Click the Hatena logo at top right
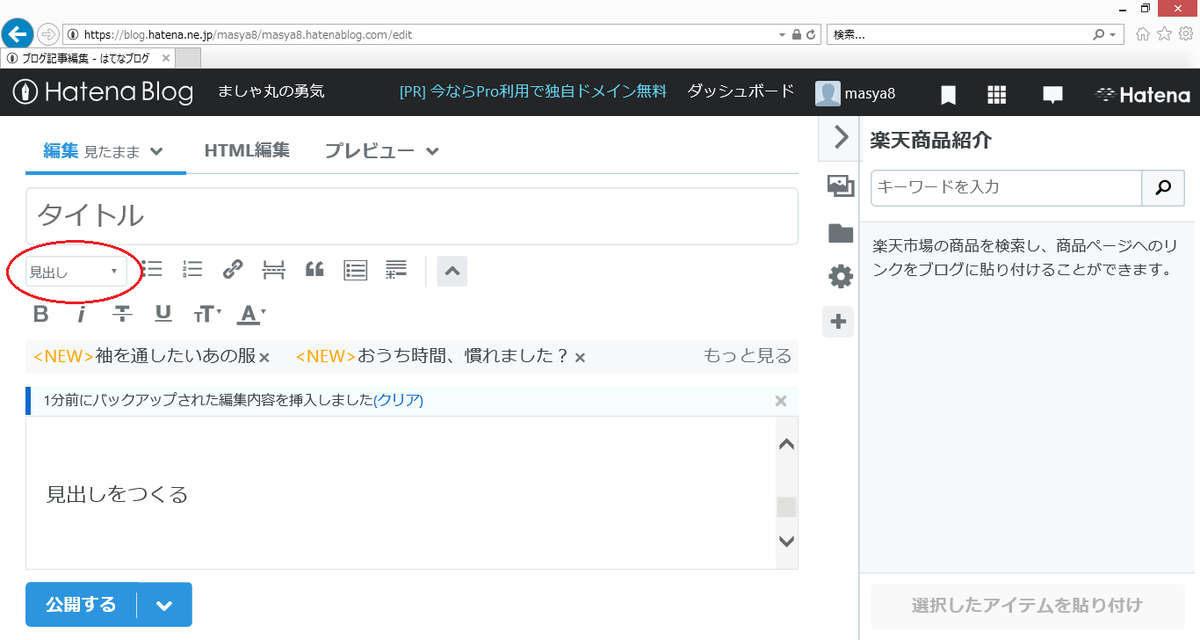This screenshot has width=1200, height=640. point(1142,95)
